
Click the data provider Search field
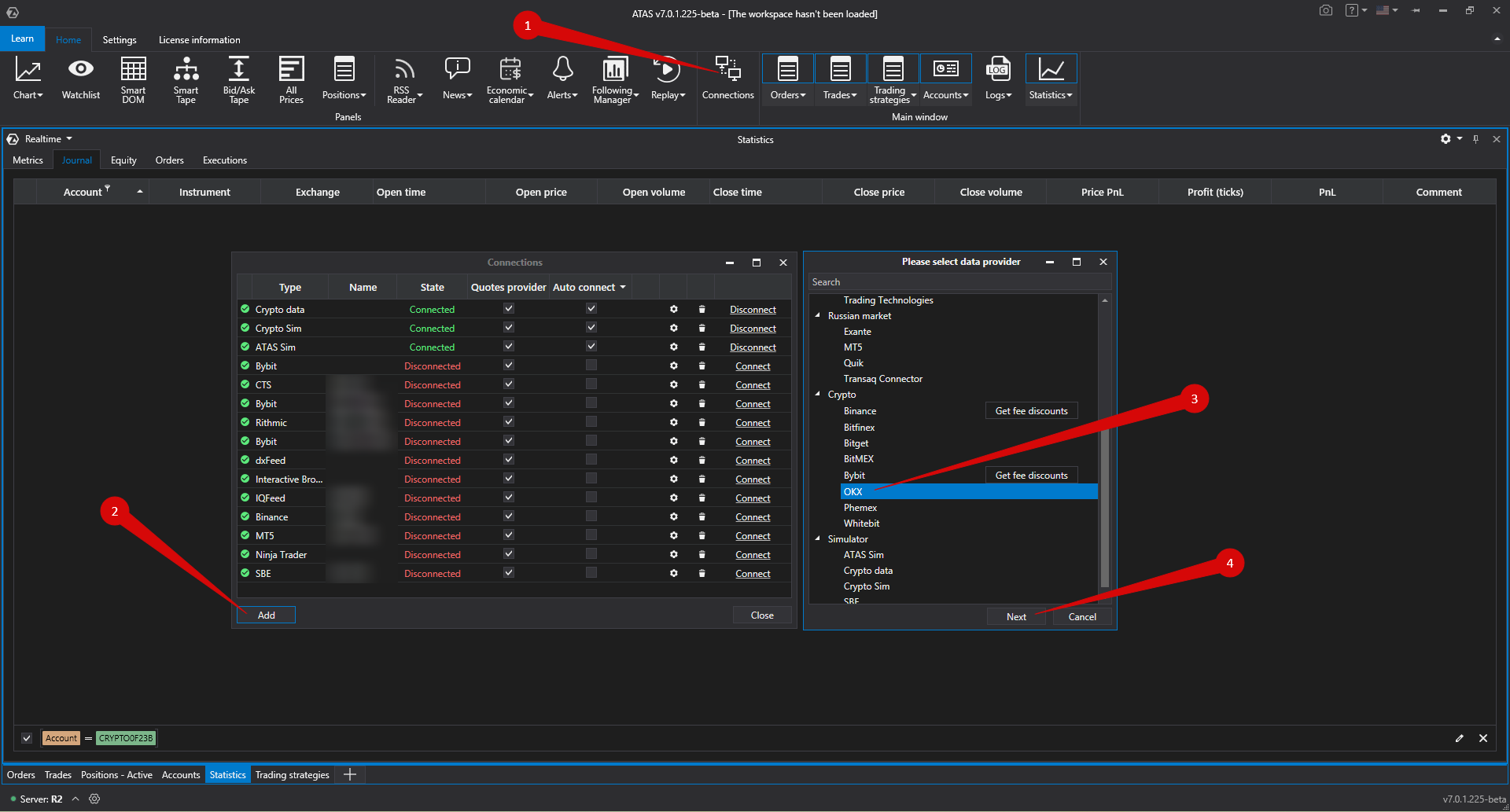tap(960, 282)
